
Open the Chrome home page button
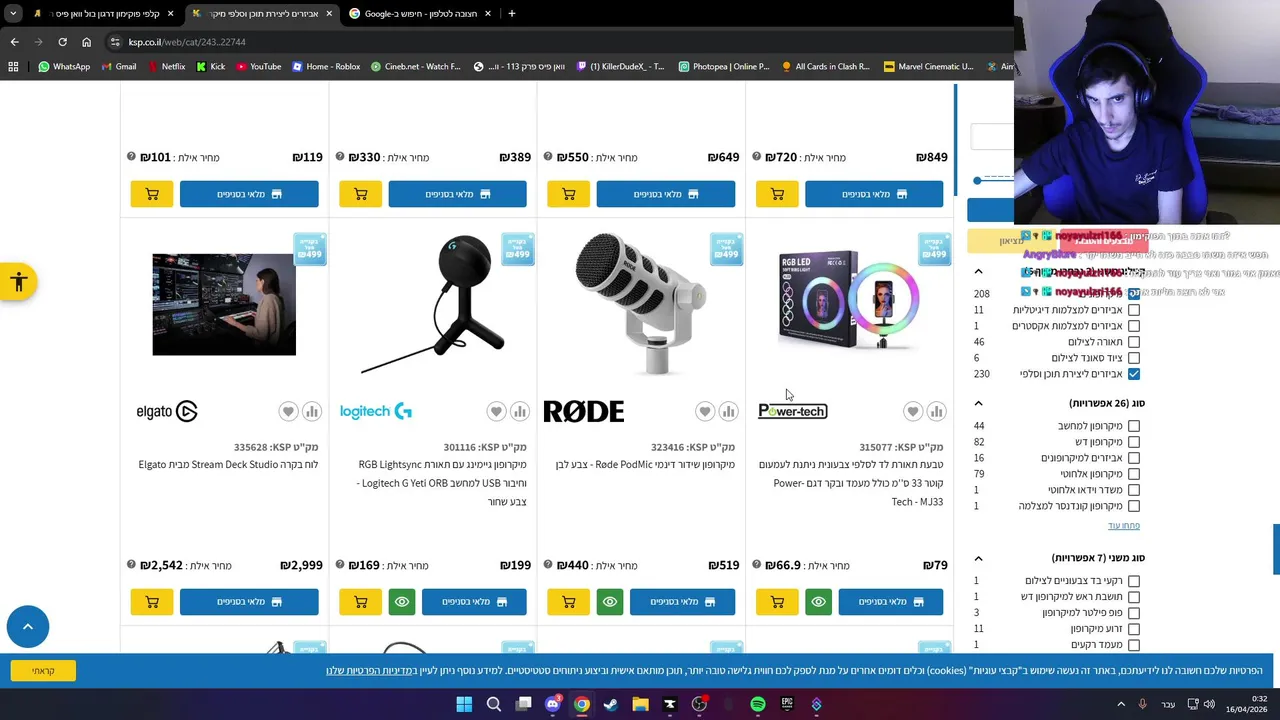tap(86, 42)
